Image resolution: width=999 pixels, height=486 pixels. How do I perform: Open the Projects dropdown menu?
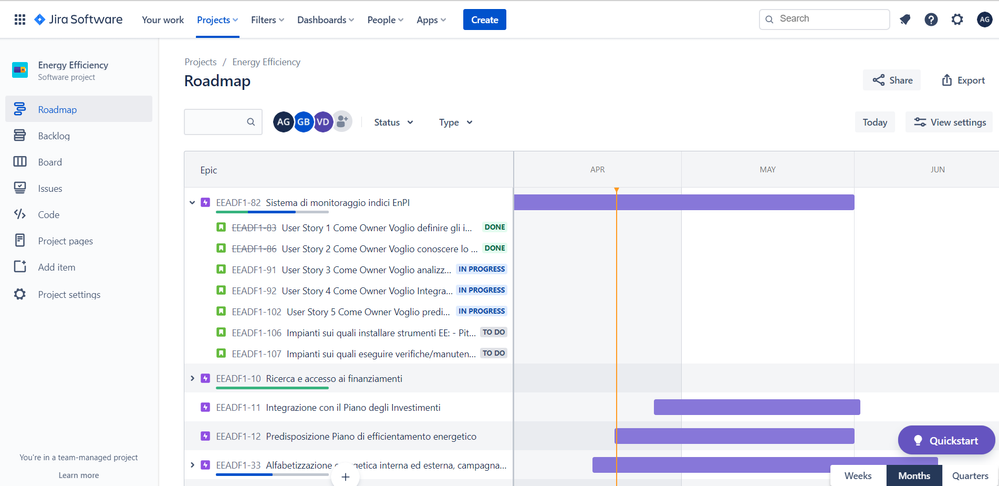[x=217, y=20]
